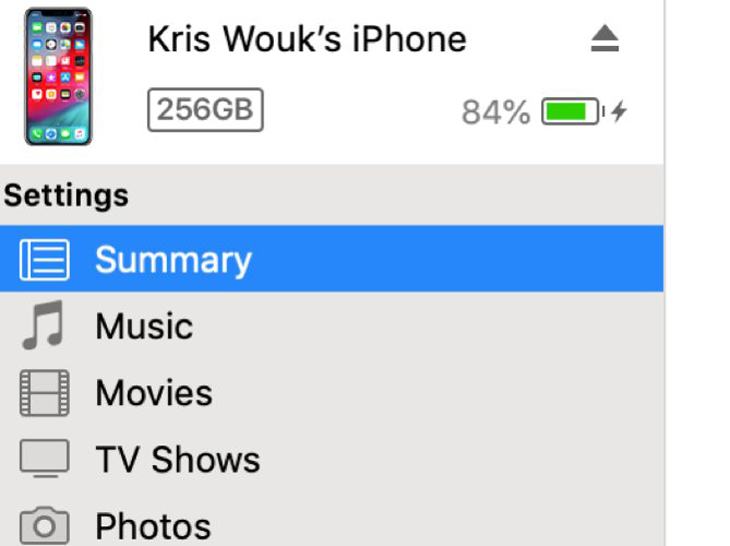This screenshot has width=730, height=546.
Task: Click the sidebar divider on the right edge
Action: coord(664,273)
